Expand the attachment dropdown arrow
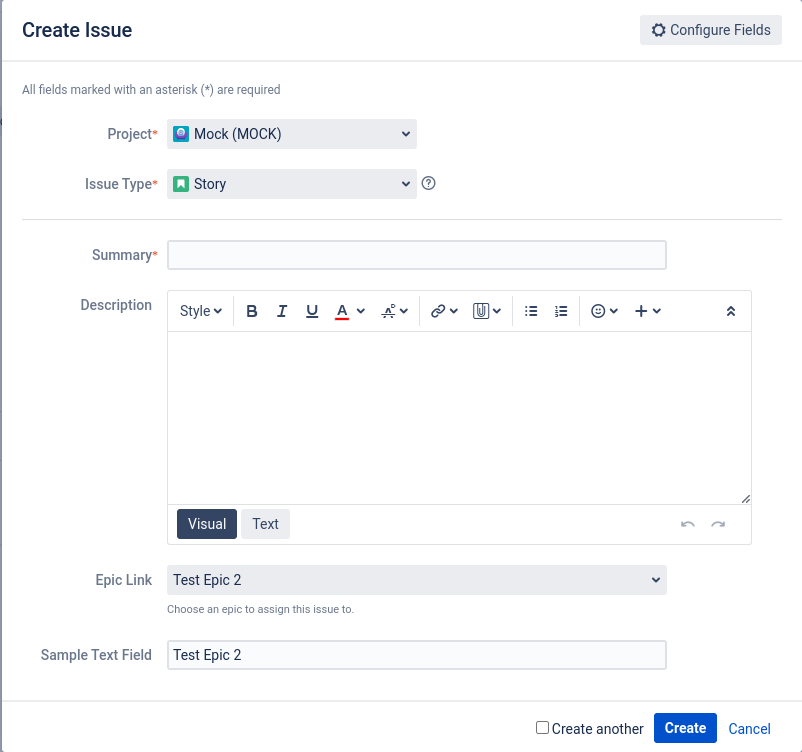The width and height of the screenshot is (802, 752). click(x=497, y=311)
